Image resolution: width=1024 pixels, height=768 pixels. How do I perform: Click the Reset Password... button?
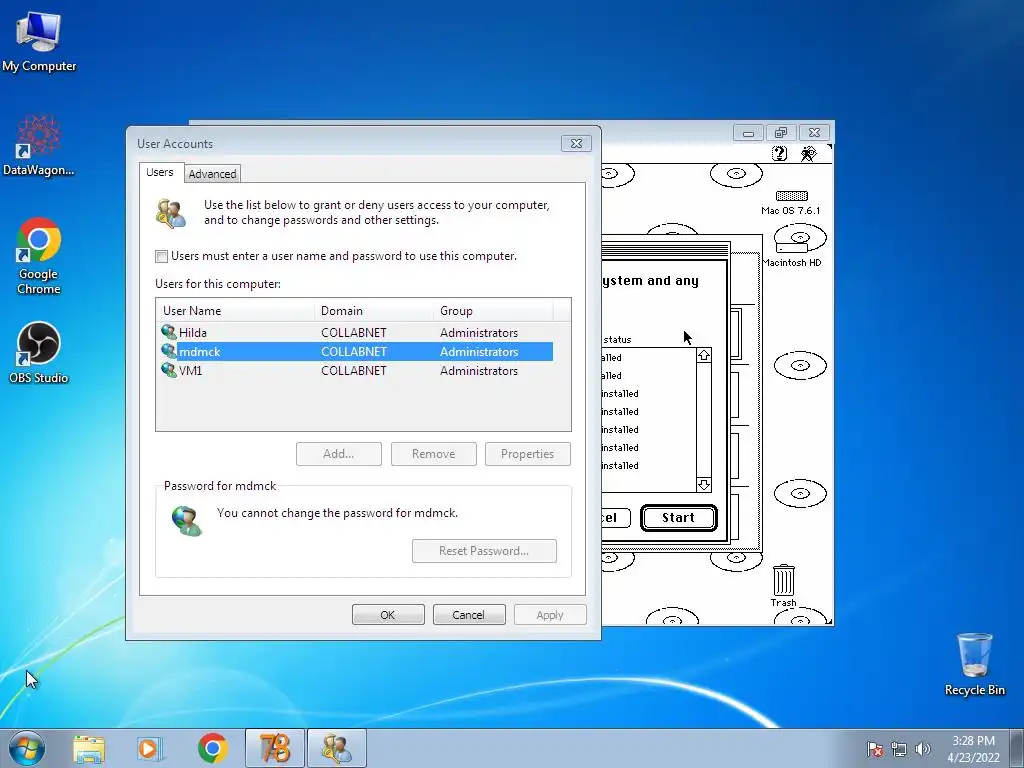(x=484, y=551)
